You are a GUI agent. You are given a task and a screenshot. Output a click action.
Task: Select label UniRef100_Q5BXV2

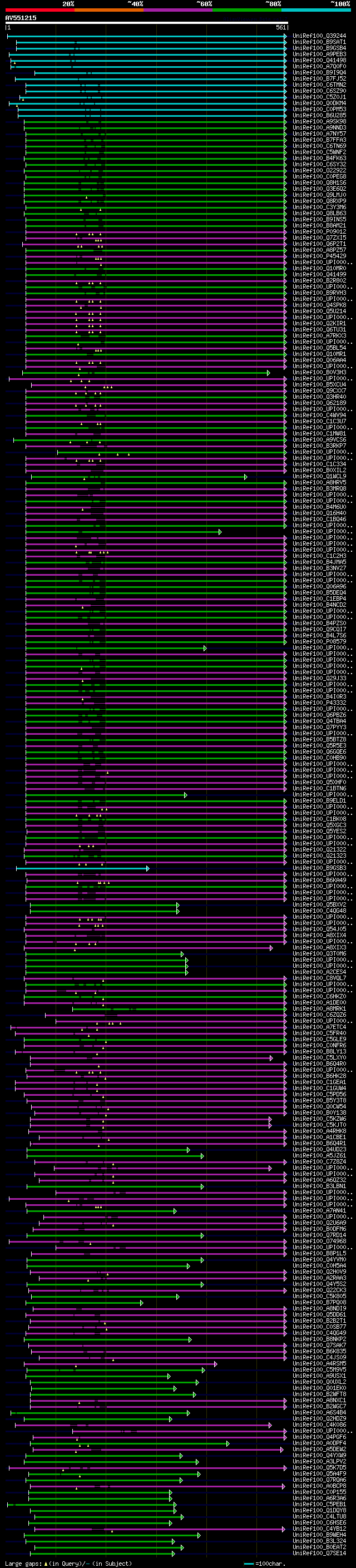tap(319, 904)
